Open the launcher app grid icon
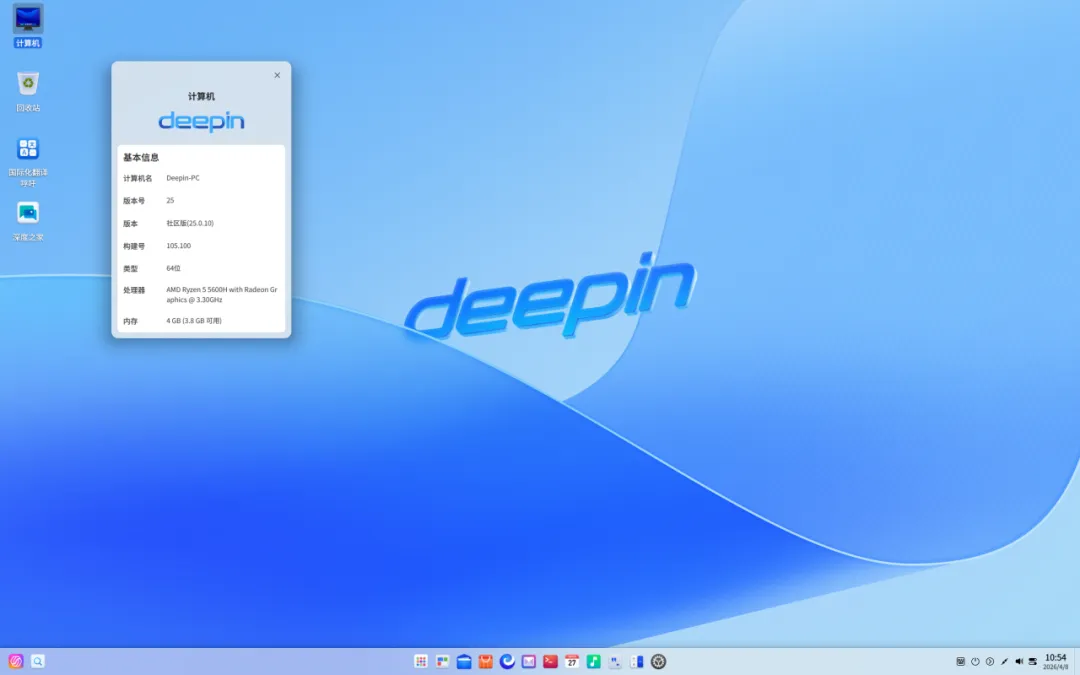1080x675 pixels. [x=421, y=661]
